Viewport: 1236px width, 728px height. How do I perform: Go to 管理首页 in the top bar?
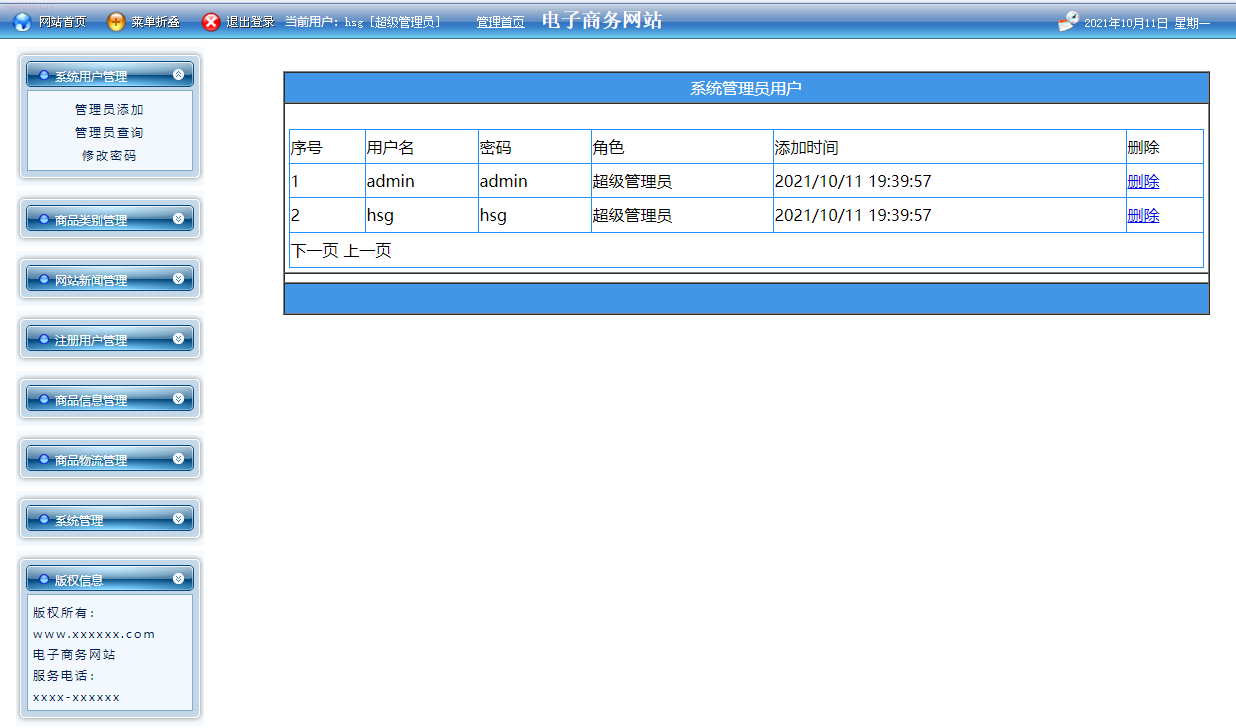click(x=500, y=22)
